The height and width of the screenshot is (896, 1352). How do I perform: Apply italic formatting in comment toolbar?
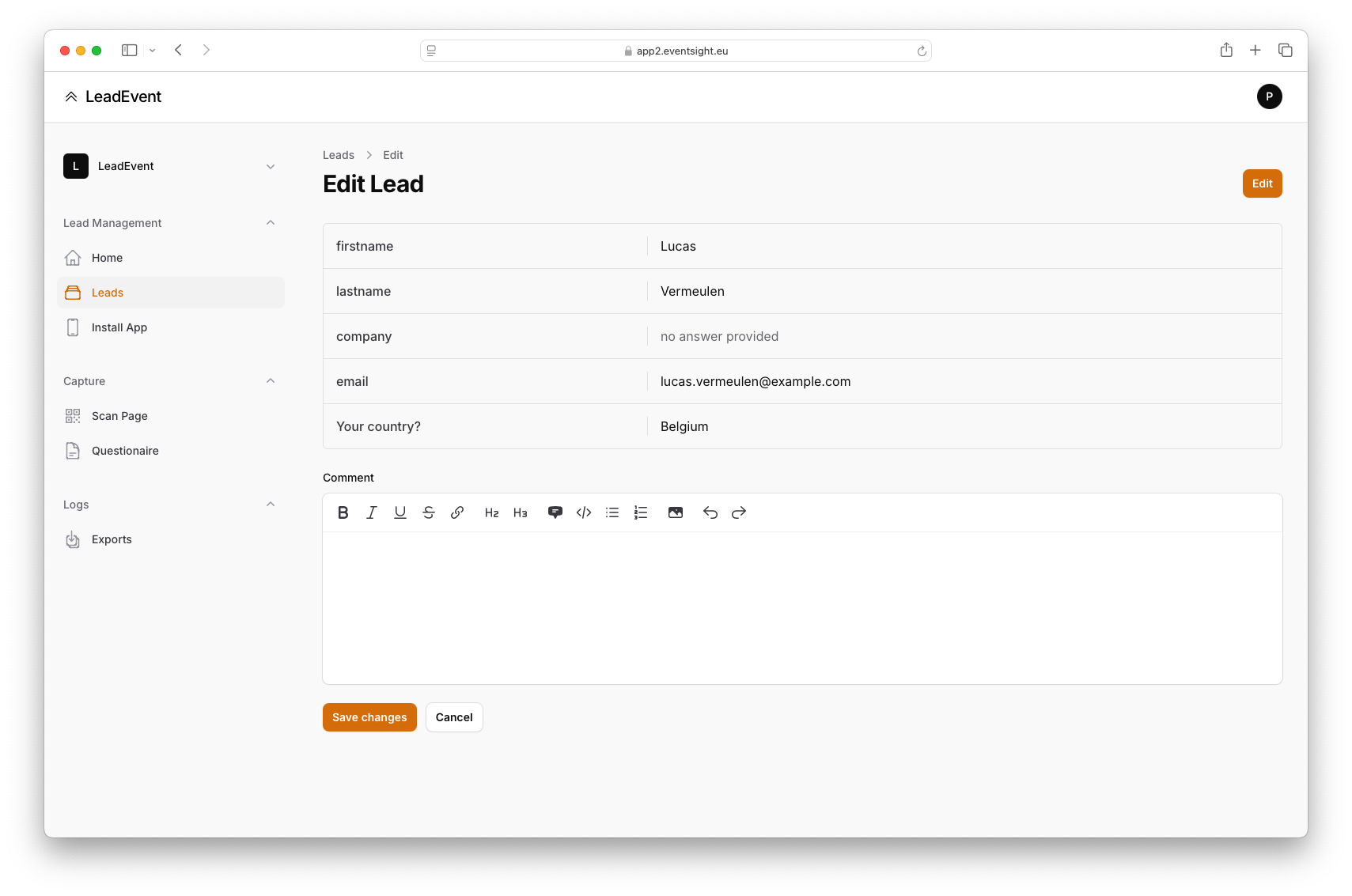[372, 512]
